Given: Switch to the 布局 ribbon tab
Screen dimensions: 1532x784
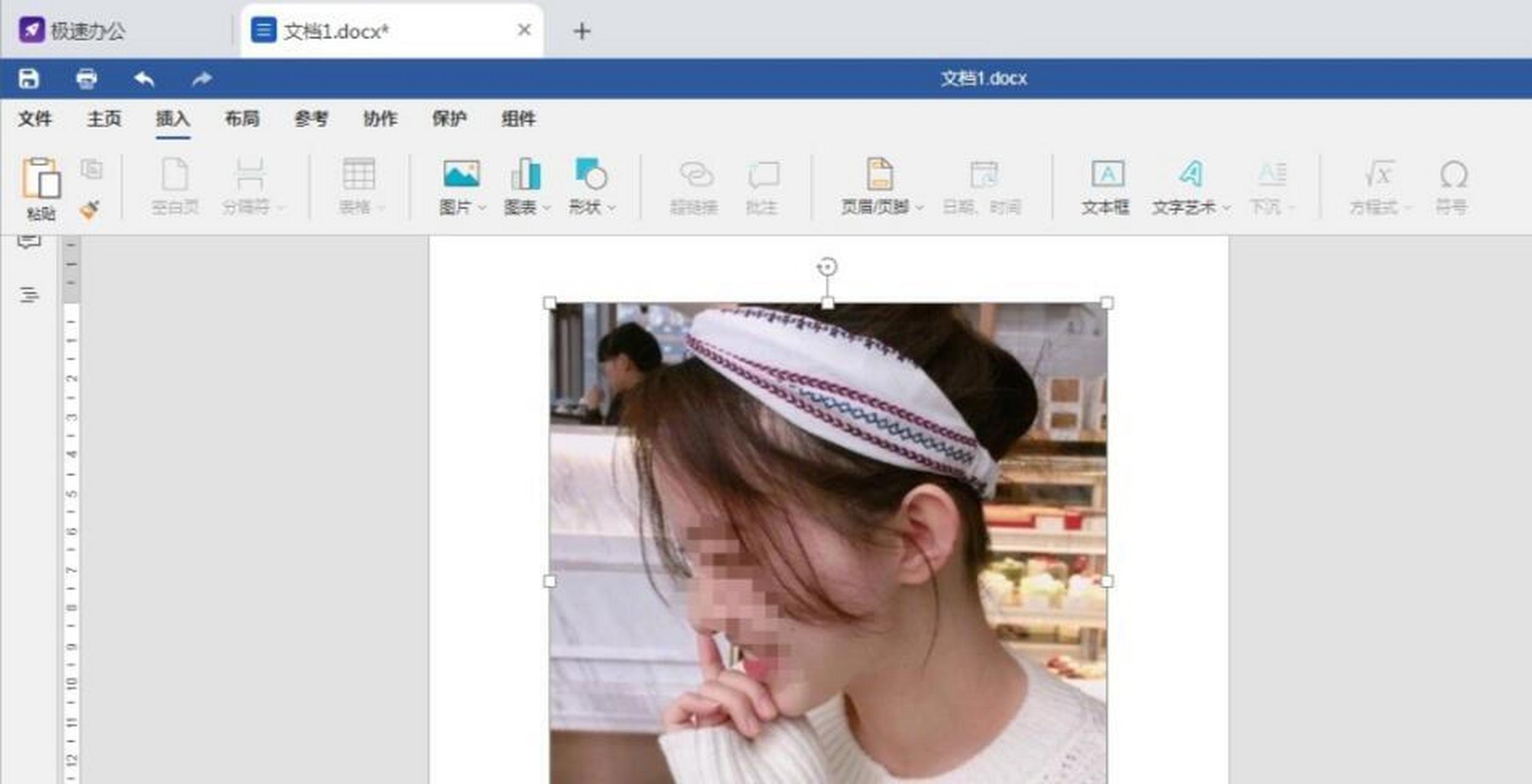Looking at the screenshot, I should [242, 118].
